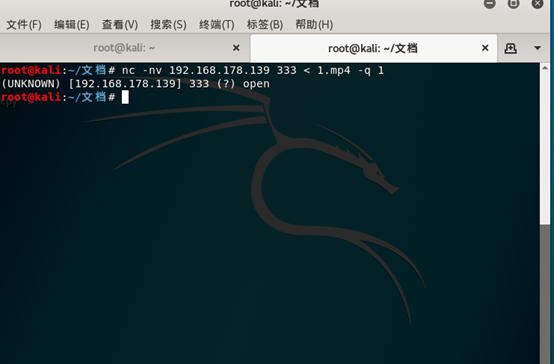The width and height of the screenshot is (554, 364).
Task: Click the scrollbar up arrow
Action: [545, 67]
